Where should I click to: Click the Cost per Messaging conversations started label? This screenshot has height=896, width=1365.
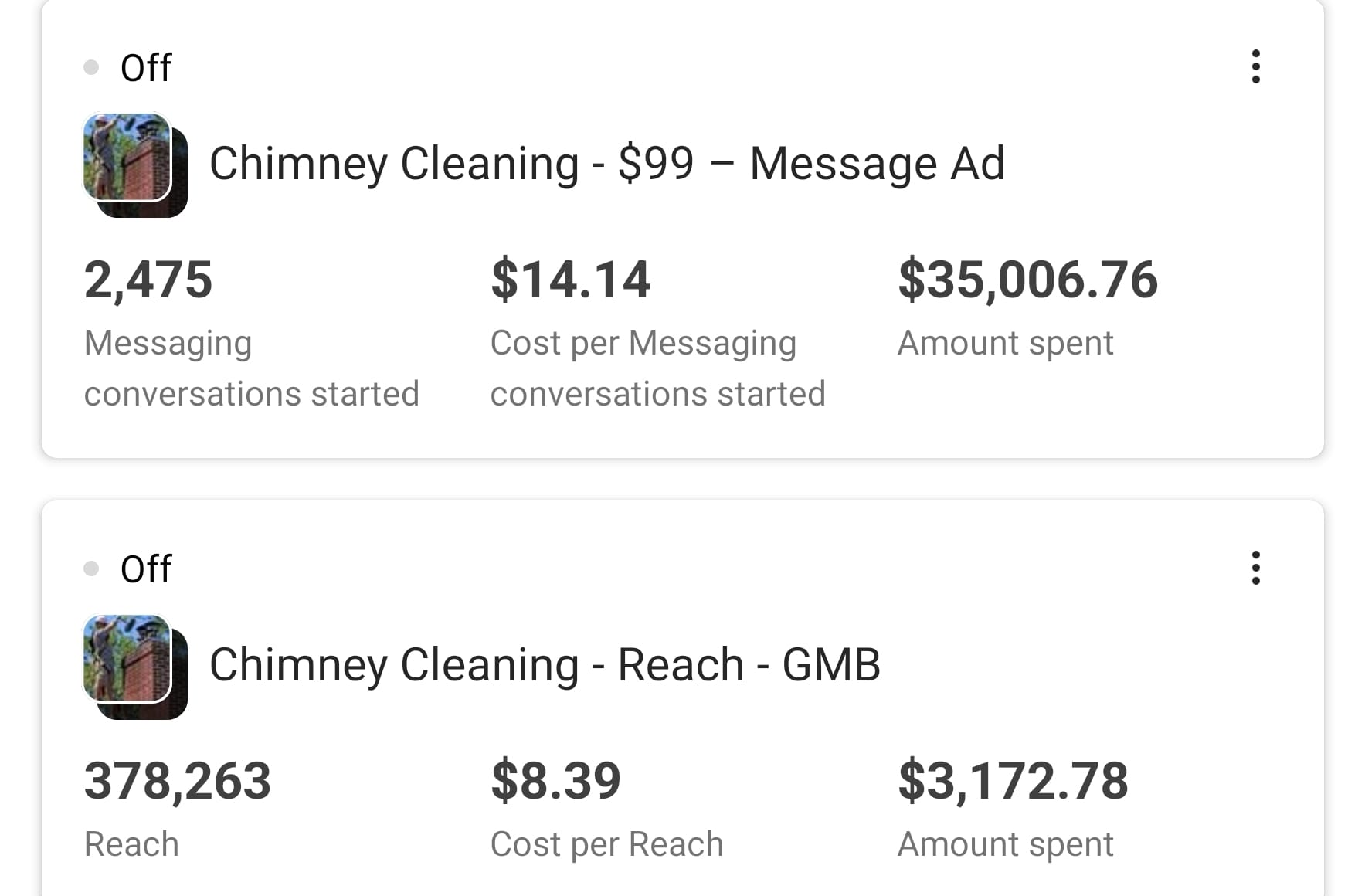tap(657, 368)
